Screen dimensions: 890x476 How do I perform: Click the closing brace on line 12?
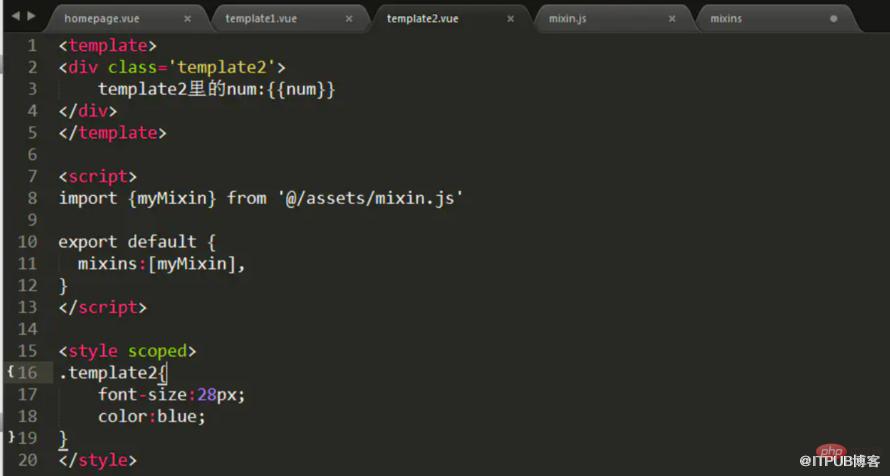[63, 285]
